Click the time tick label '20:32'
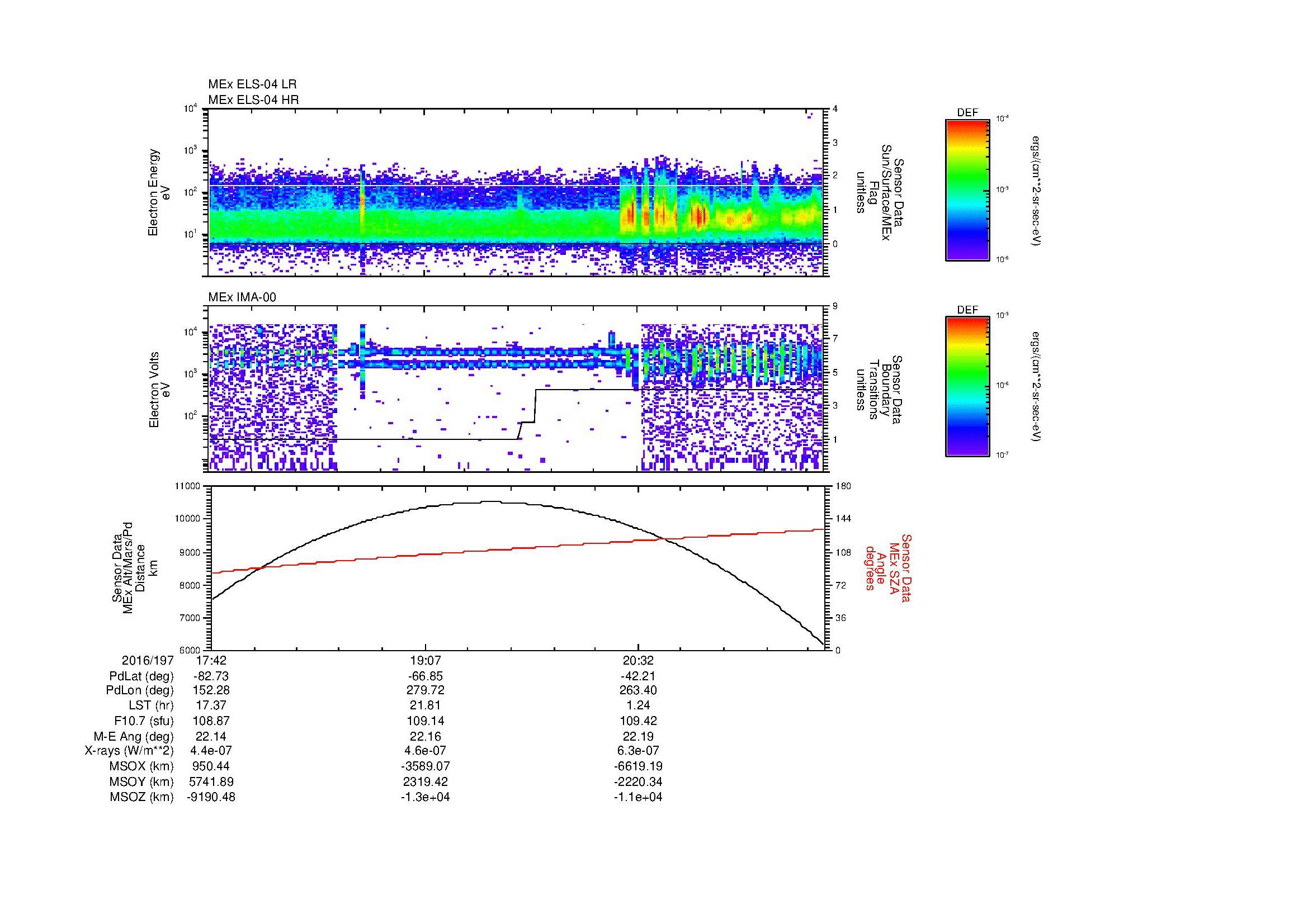This screenshot has height=924, width=1308. pos(638,661)
